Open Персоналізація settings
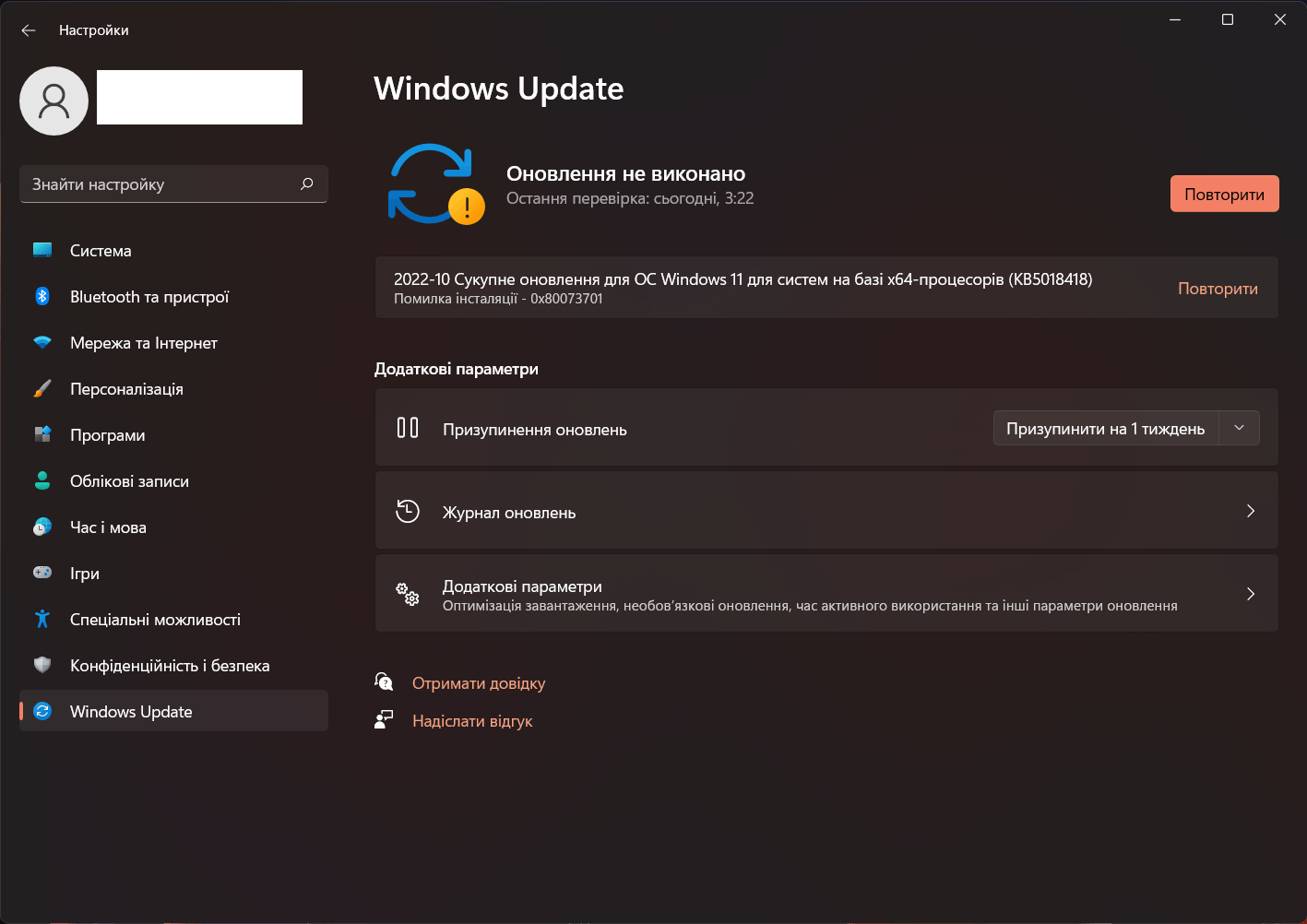The image size is (1307, 924). (173, 388)
